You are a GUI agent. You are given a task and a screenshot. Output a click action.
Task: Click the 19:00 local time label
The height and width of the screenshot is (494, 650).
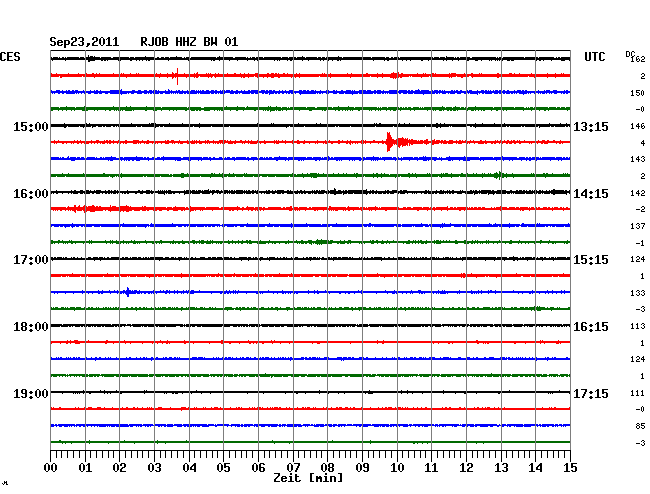31,393
